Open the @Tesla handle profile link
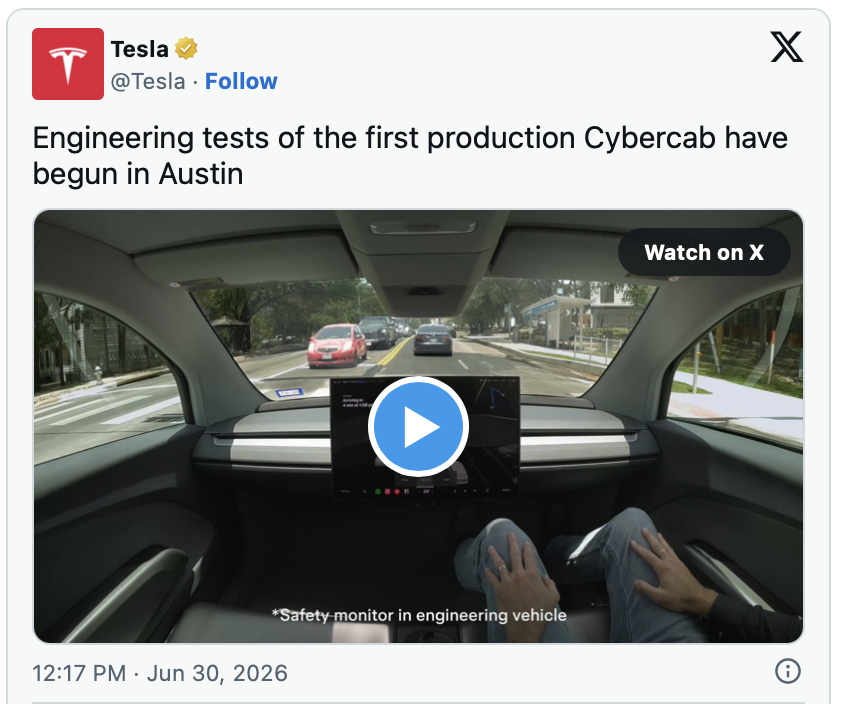844x704 pixels. pyautogui.click(x=148, y=82)
